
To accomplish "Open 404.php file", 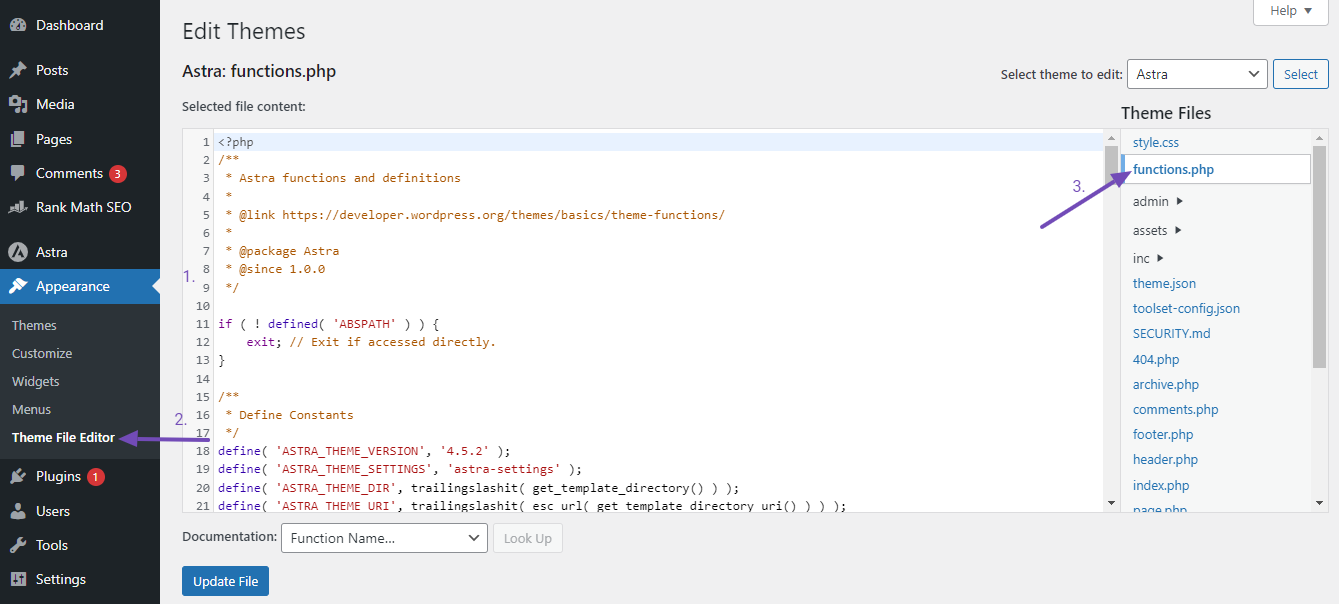I will point(1156,359).
